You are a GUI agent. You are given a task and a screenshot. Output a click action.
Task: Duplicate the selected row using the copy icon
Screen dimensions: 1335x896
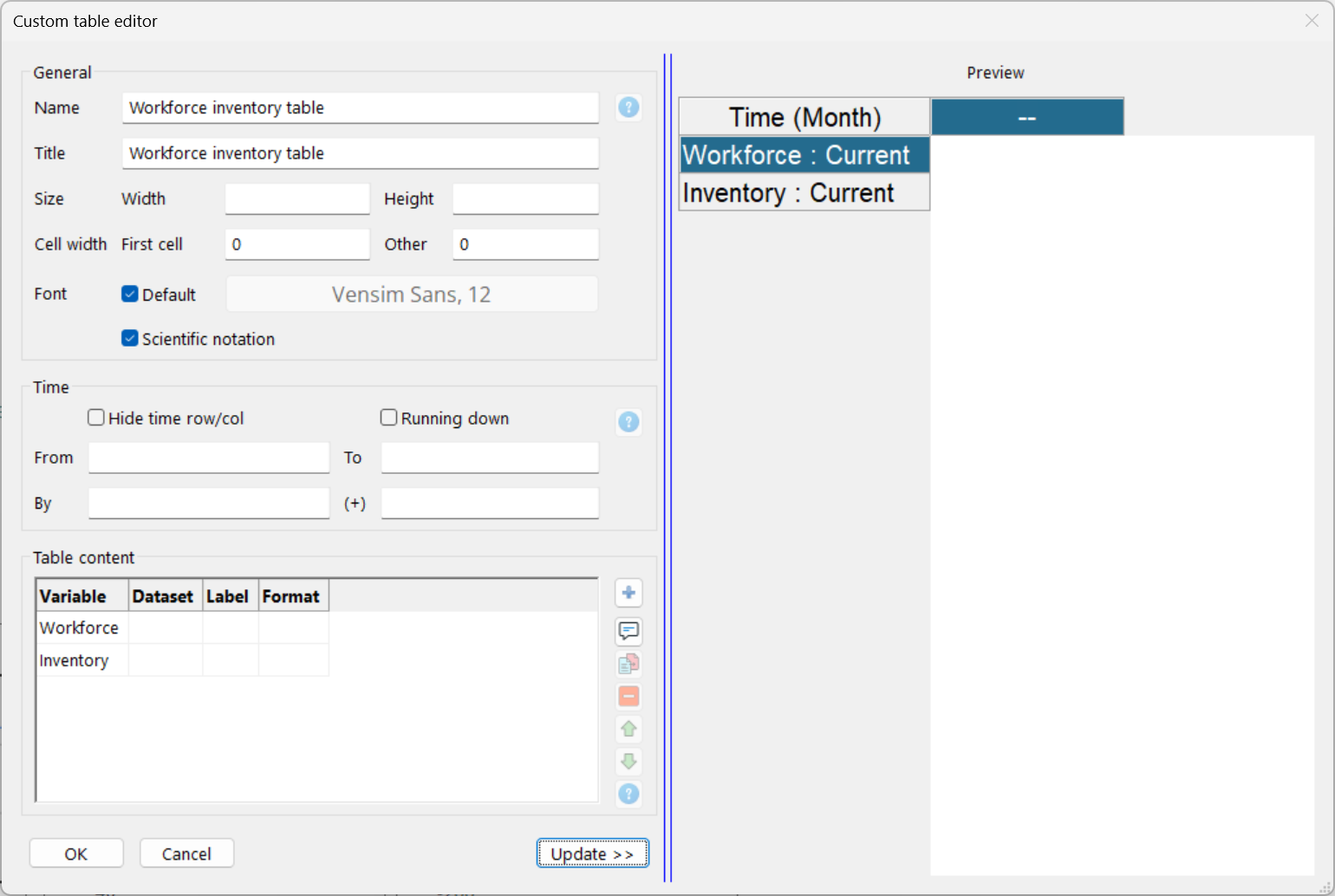pos(628,664)
